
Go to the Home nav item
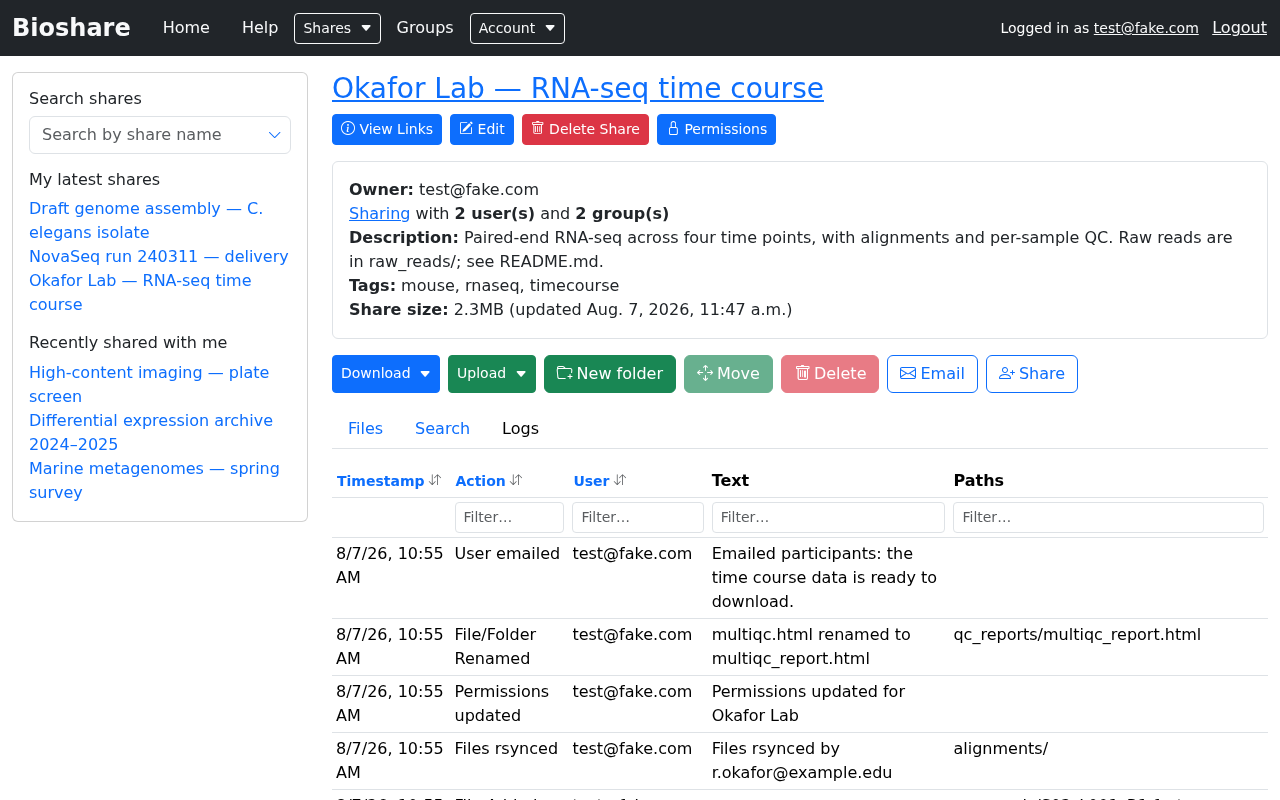point(186,28)
